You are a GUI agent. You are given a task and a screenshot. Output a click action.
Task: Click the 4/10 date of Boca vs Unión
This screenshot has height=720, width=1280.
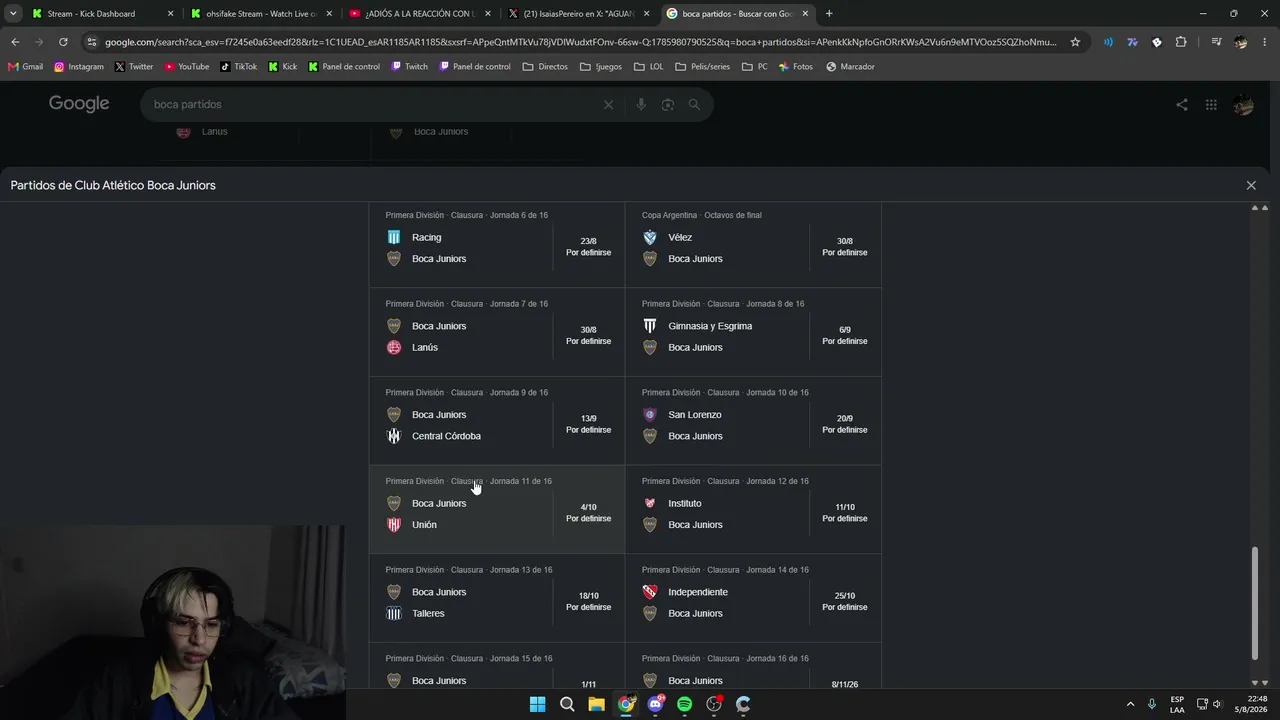pos(588,507)
